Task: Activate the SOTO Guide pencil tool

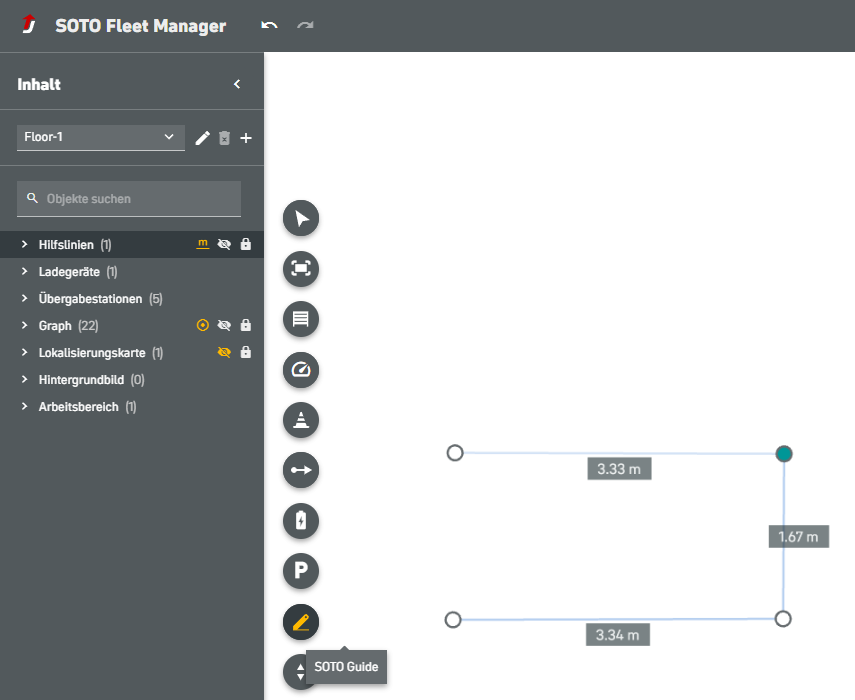Action: (x=301, y=622)
